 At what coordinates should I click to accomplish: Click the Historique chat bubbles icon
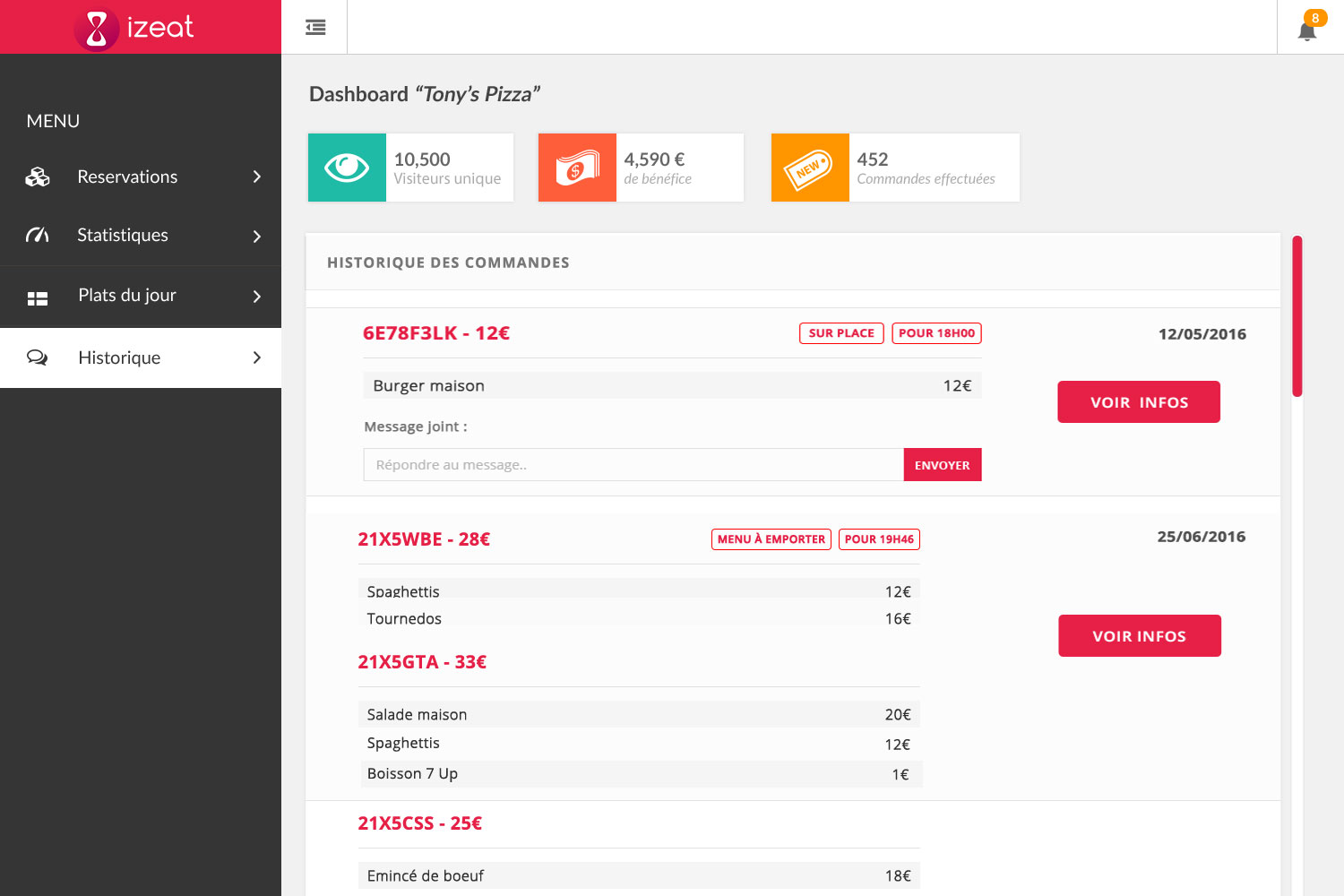click(x=38, y=358)
